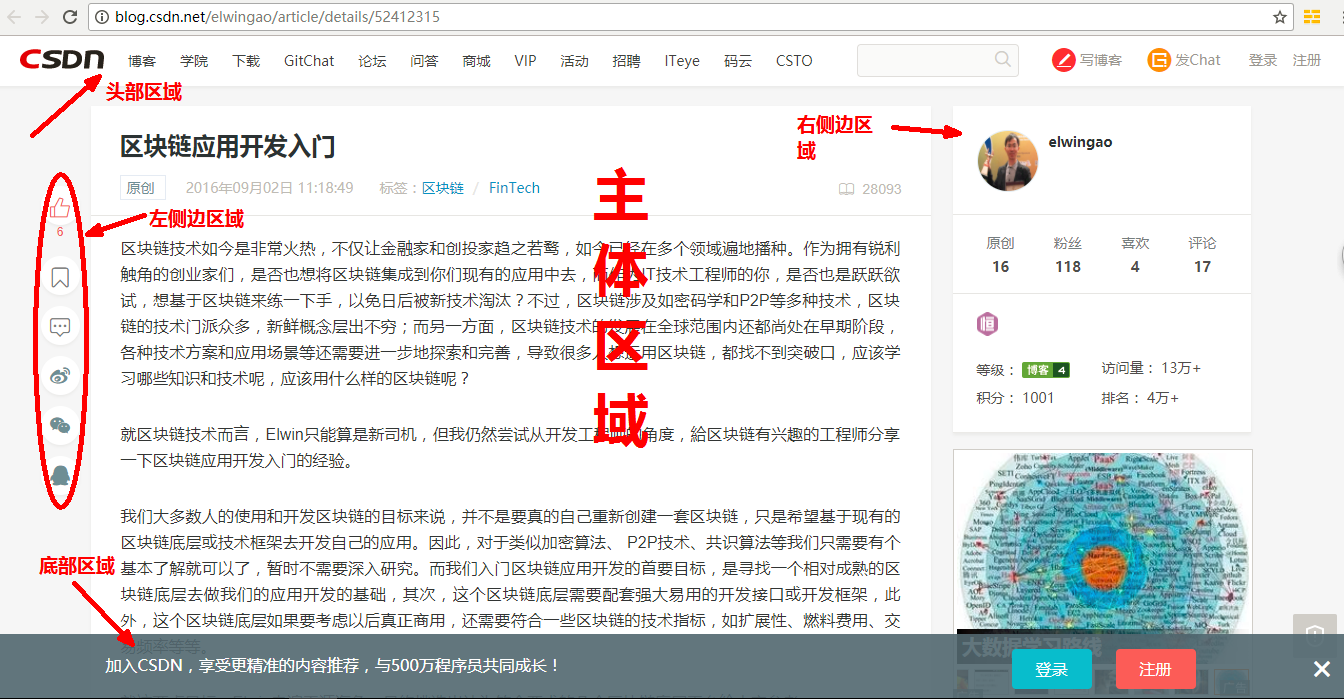The height and width of the screenshot is (699, 1344).
Task: Open the 商城 nav item
Action: 476,61
